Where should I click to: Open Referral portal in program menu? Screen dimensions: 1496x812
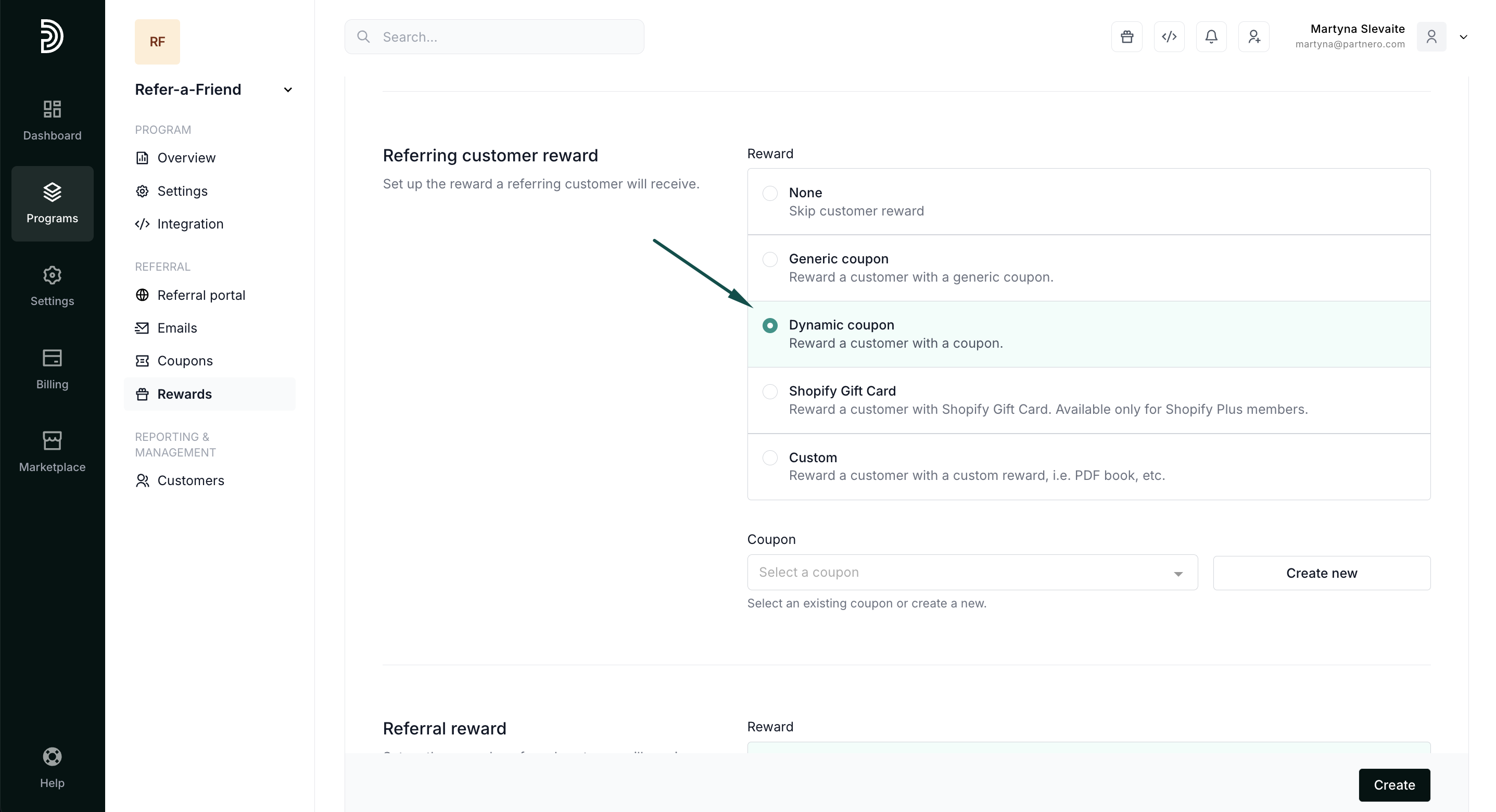click(x=201, y=295)
